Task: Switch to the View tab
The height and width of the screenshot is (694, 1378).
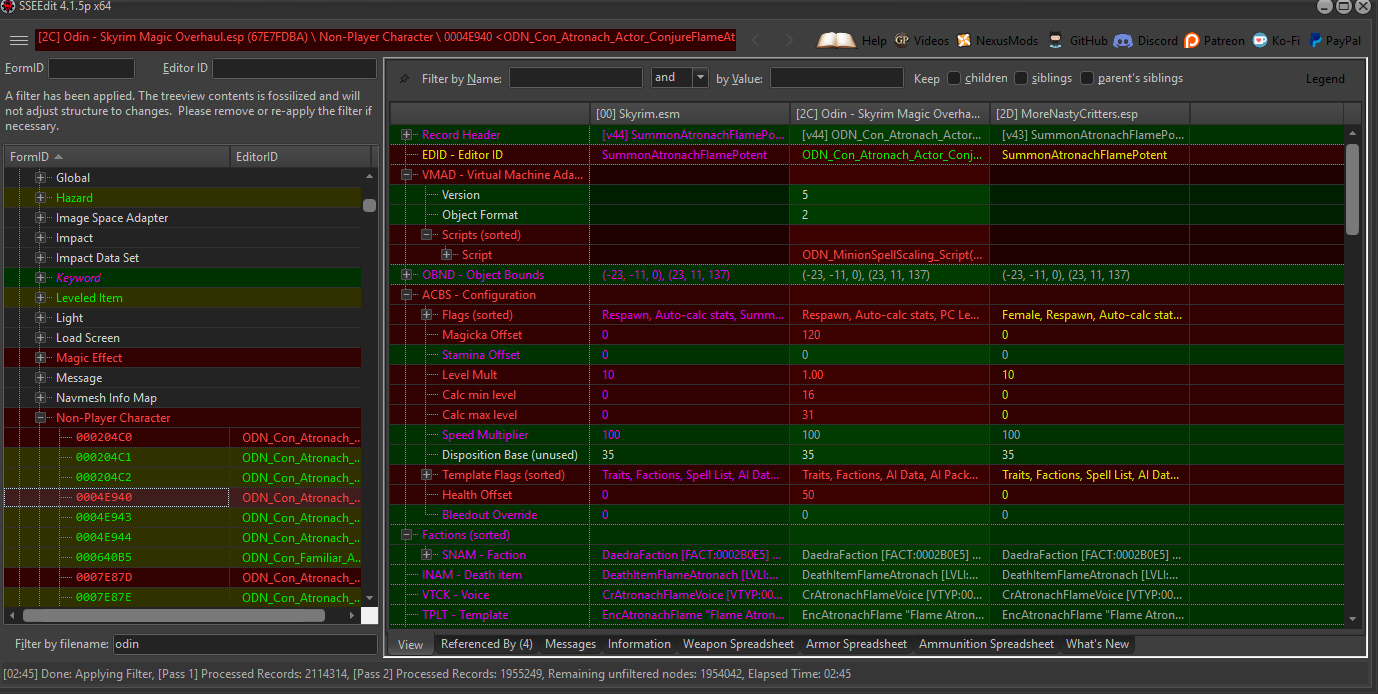Action: coord(410,644)
